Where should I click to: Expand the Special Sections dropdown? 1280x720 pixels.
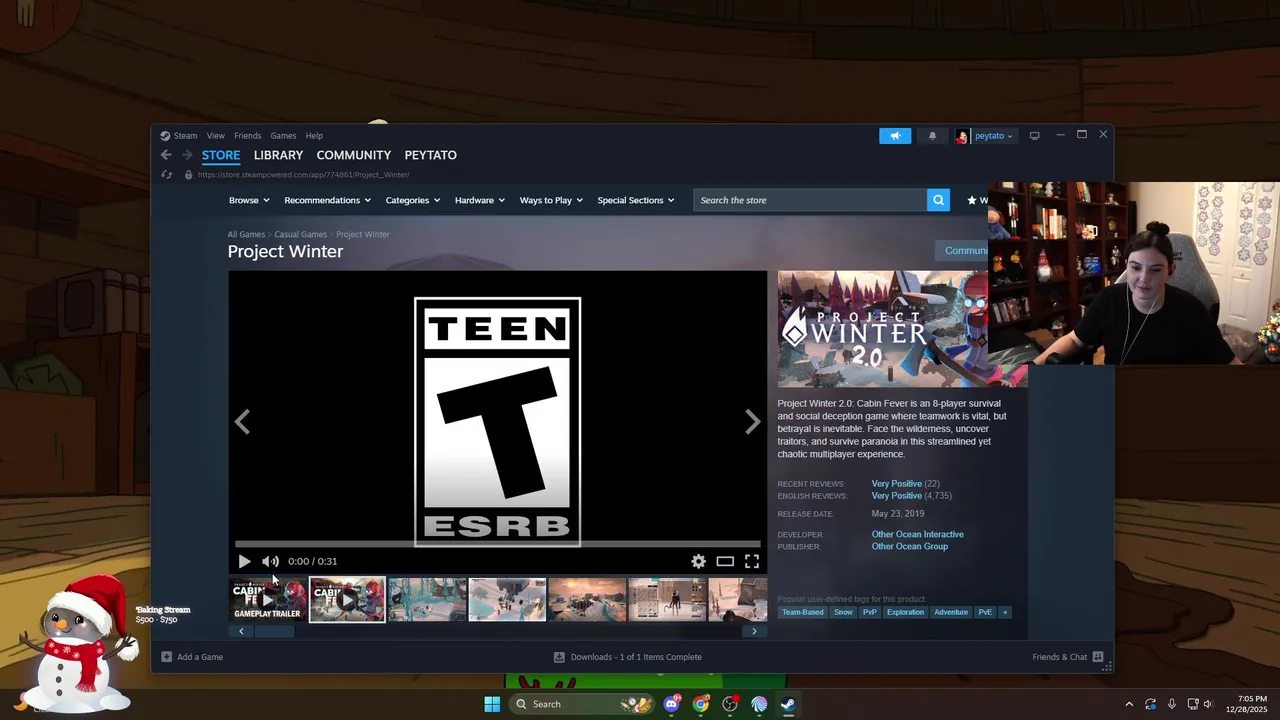point(636,200)
